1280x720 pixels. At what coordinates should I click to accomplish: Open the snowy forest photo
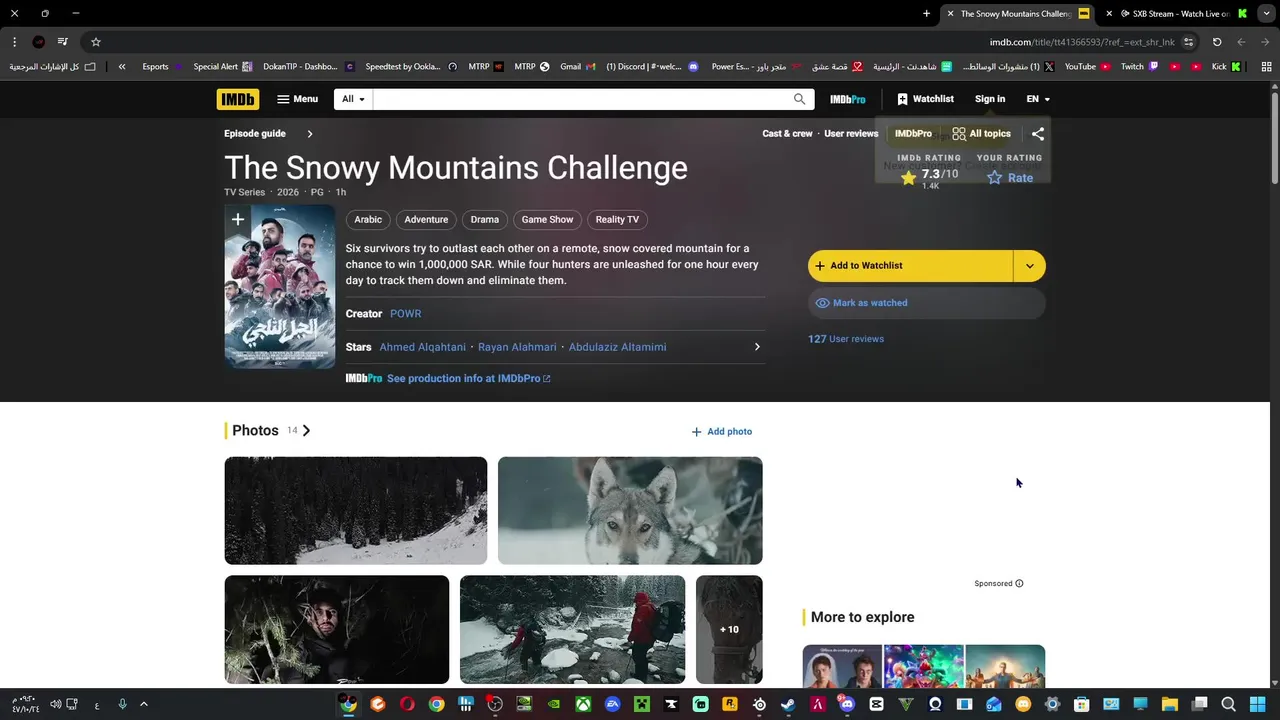point(356,510)
